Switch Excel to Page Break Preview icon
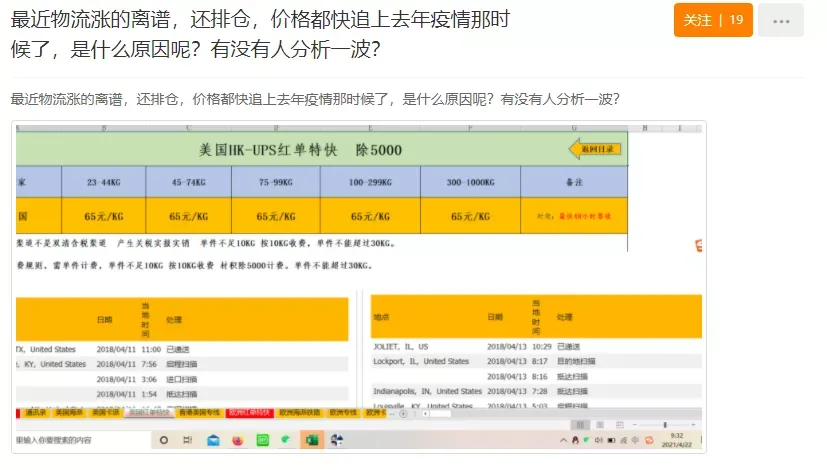This screenshot has width=827, height=470. tap(620, 425)
